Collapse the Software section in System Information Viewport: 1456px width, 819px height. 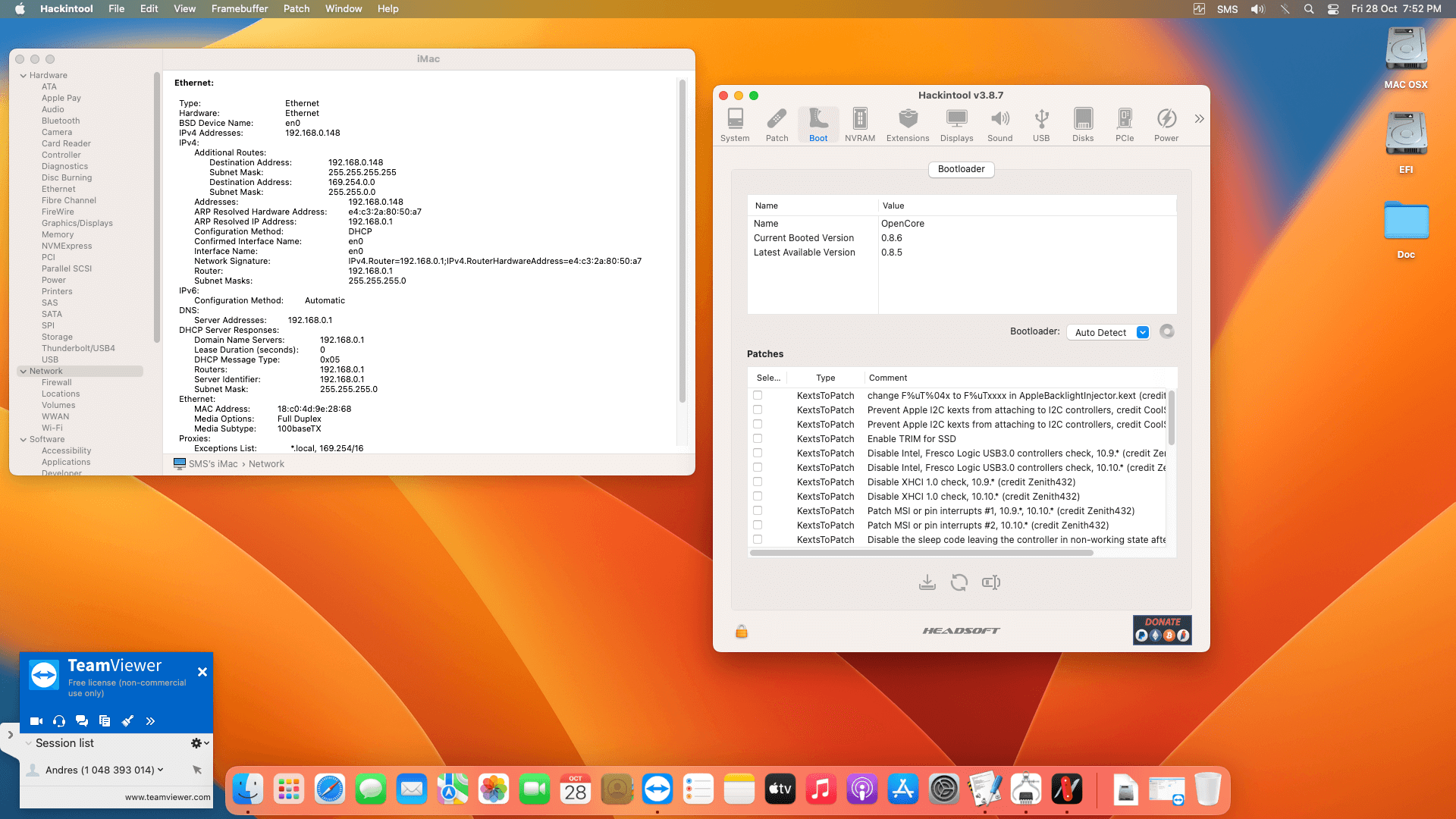pos(23,439)
